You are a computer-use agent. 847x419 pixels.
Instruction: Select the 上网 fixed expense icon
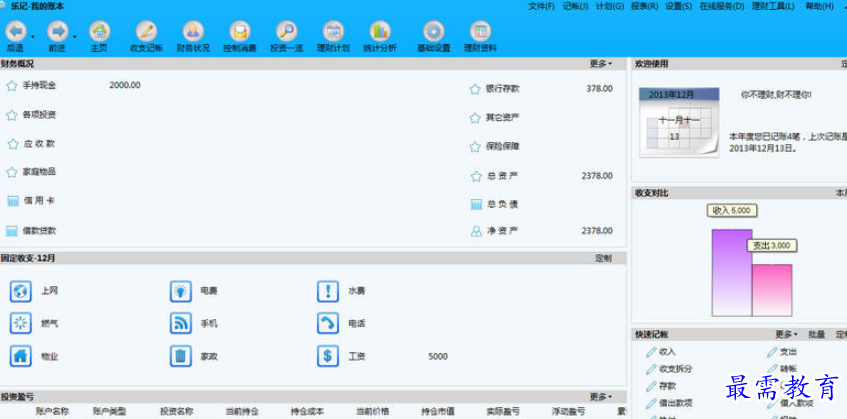20,291
